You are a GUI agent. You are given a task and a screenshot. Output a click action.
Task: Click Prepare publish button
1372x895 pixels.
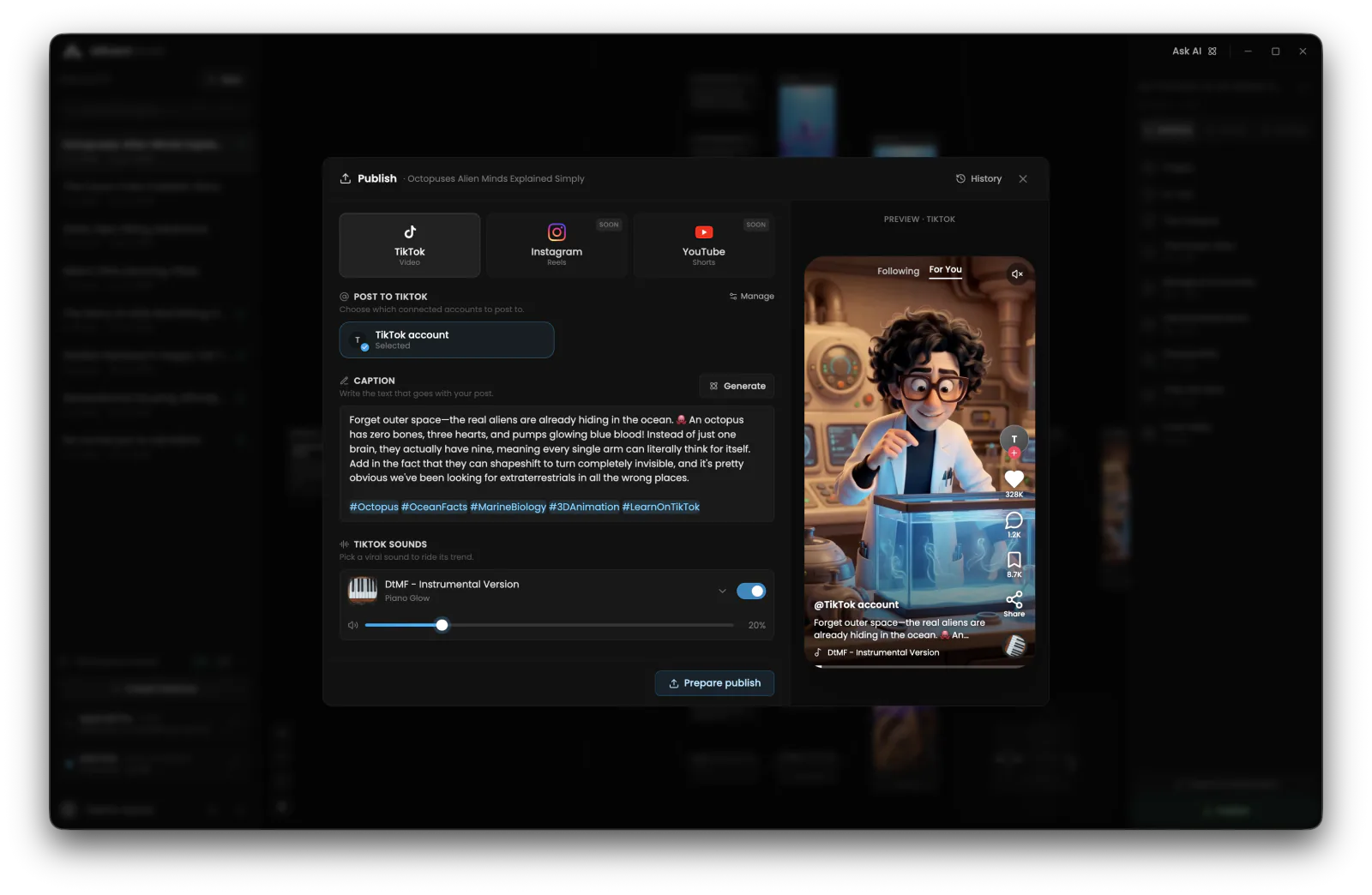click(x=714, y=683)
